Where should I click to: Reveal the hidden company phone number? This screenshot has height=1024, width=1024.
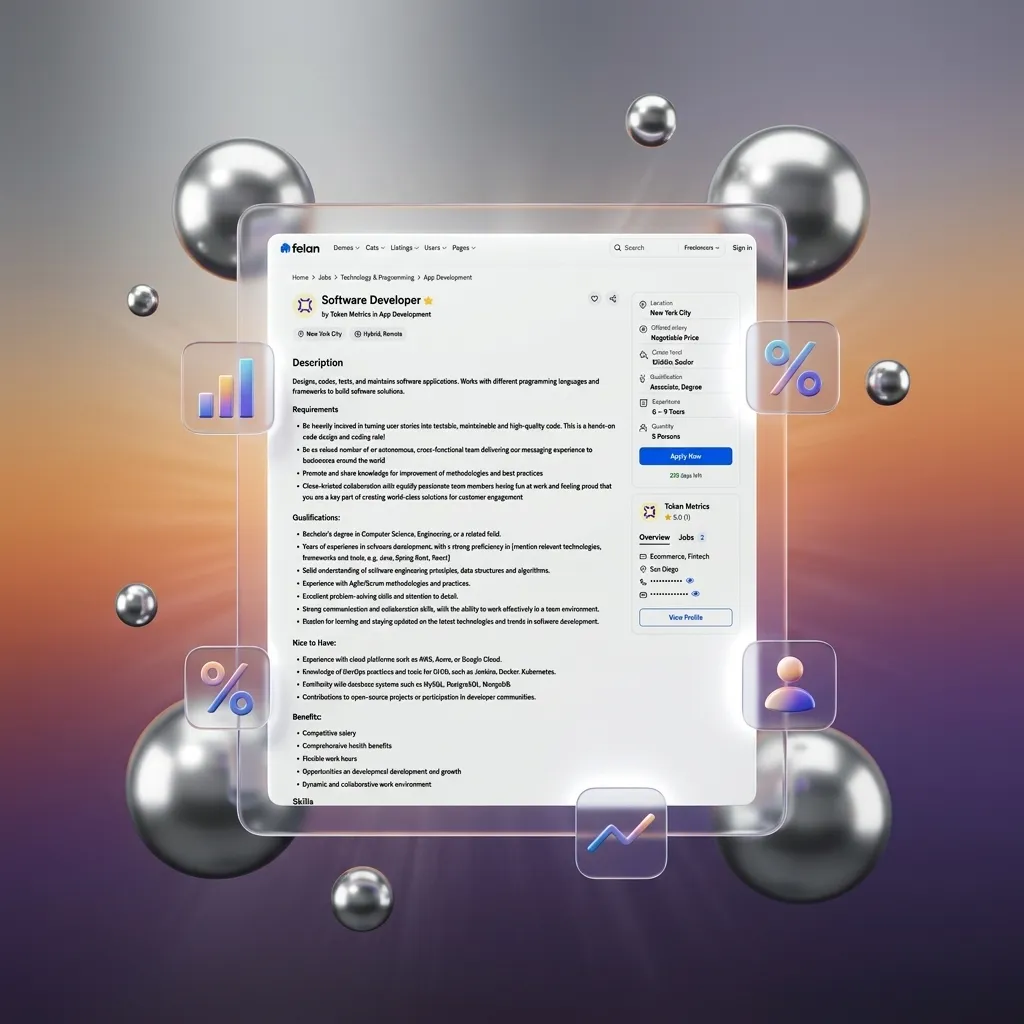pos(690,580)
